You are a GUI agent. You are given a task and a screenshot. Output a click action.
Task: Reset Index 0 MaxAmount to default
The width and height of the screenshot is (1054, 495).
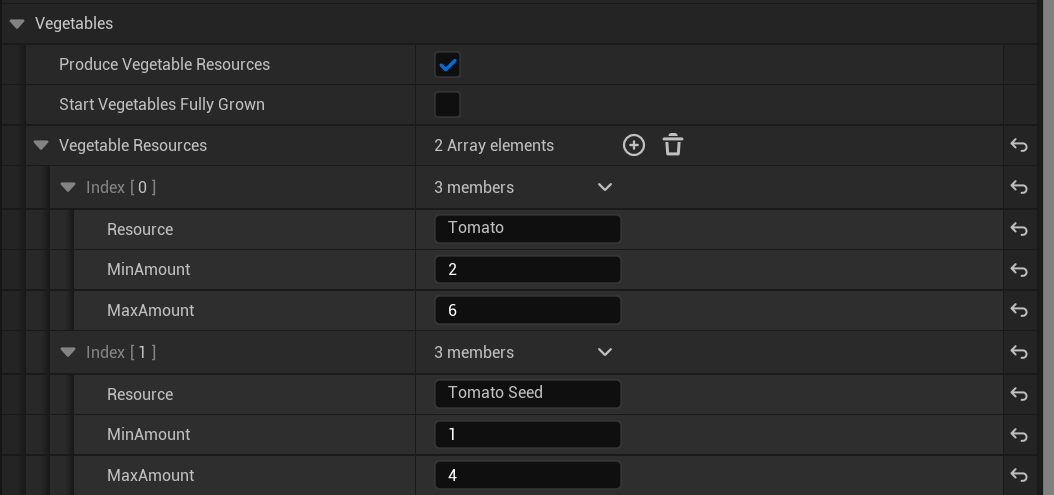[1019, 311]
